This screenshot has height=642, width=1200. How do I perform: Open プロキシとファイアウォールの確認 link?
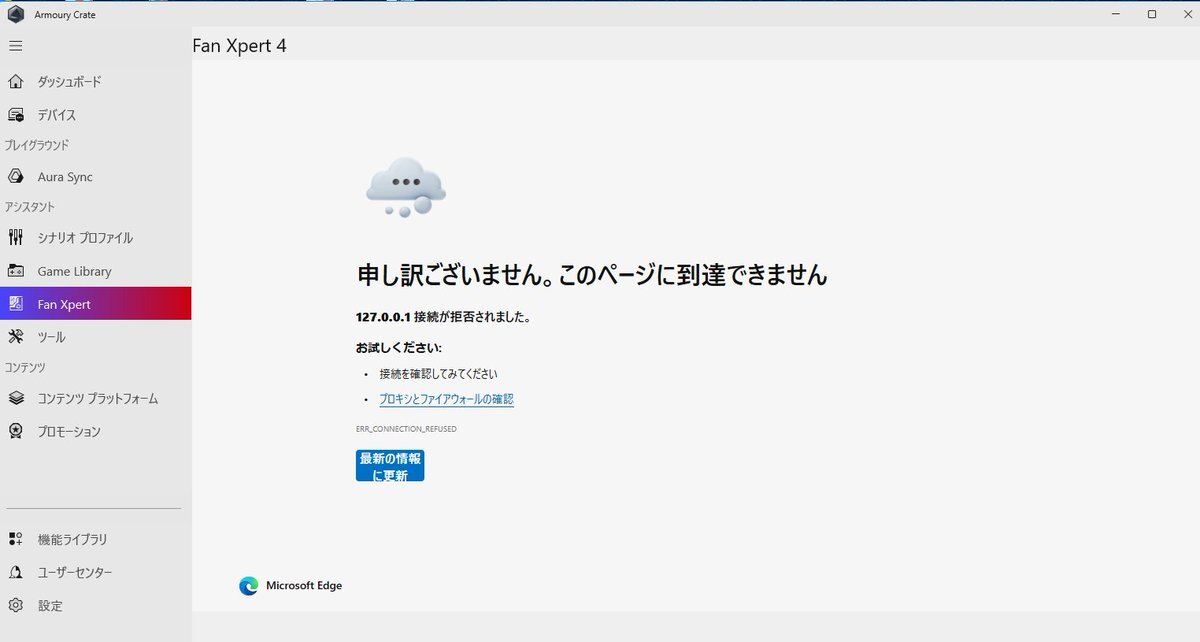[446, 399]
